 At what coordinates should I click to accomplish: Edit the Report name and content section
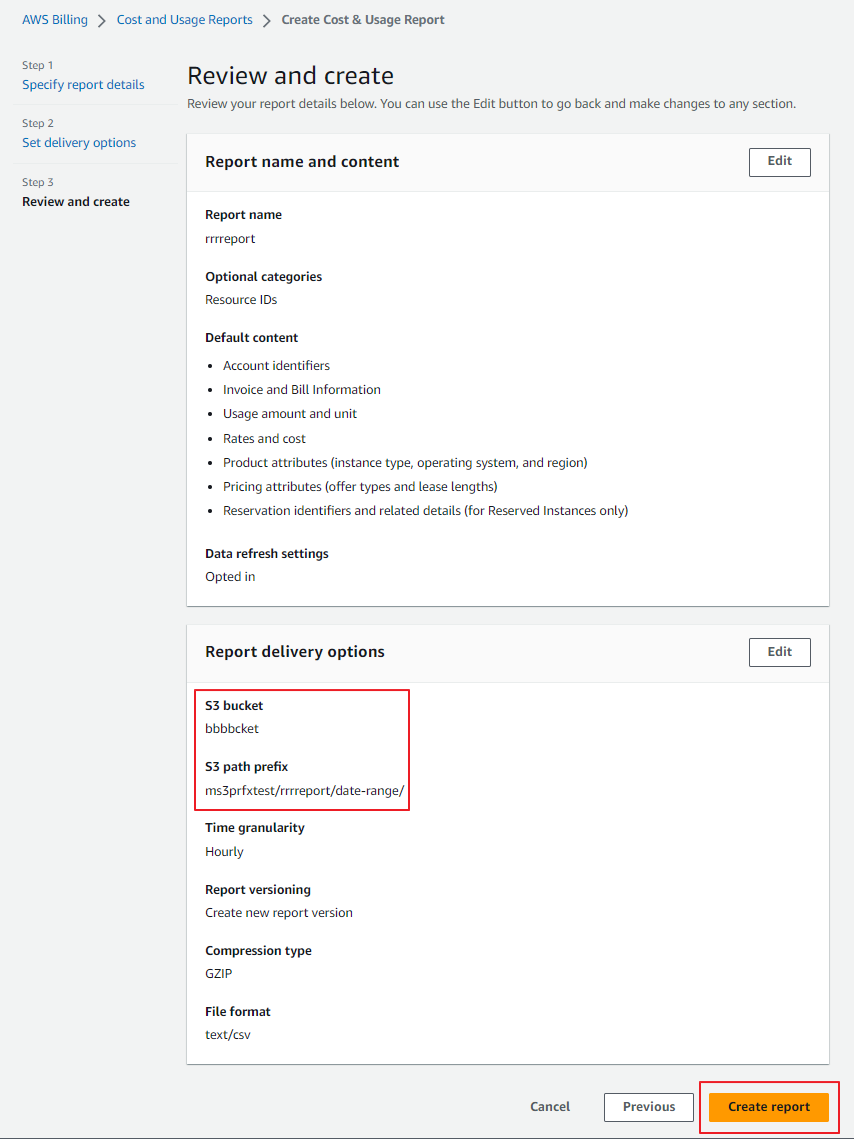click(779, 162)
